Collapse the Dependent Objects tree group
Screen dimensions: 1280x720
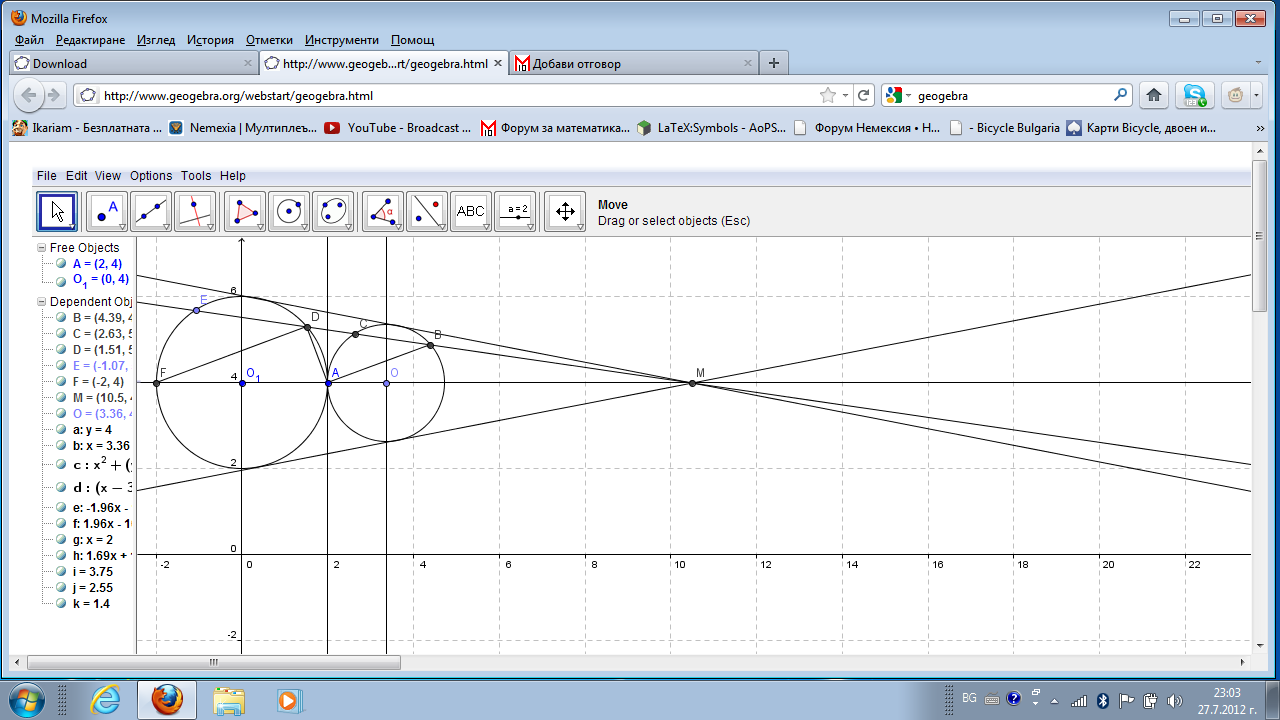41,302
